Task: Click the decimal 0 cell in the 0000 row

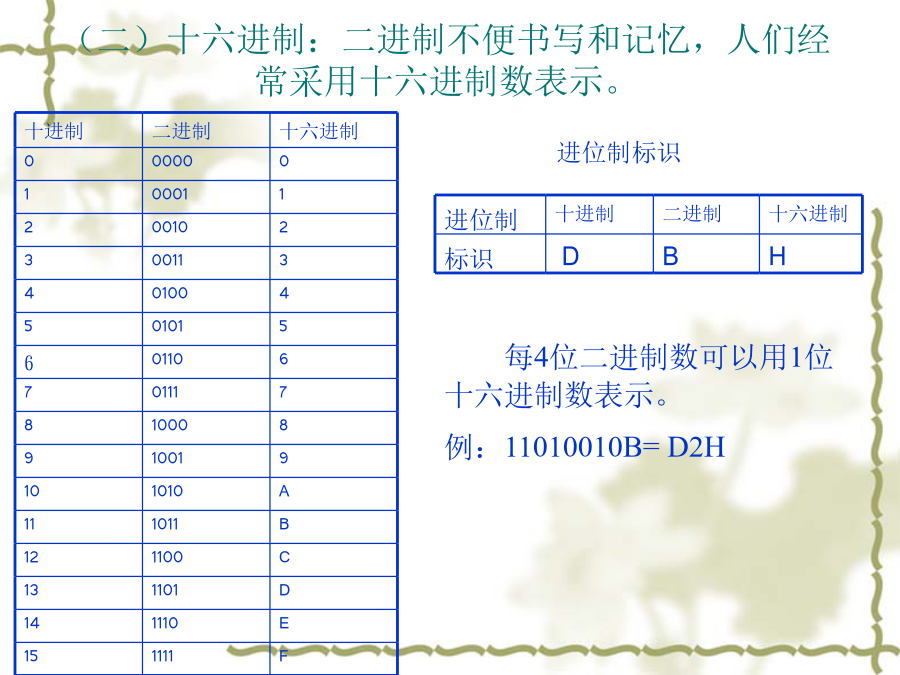Action: 79,164
